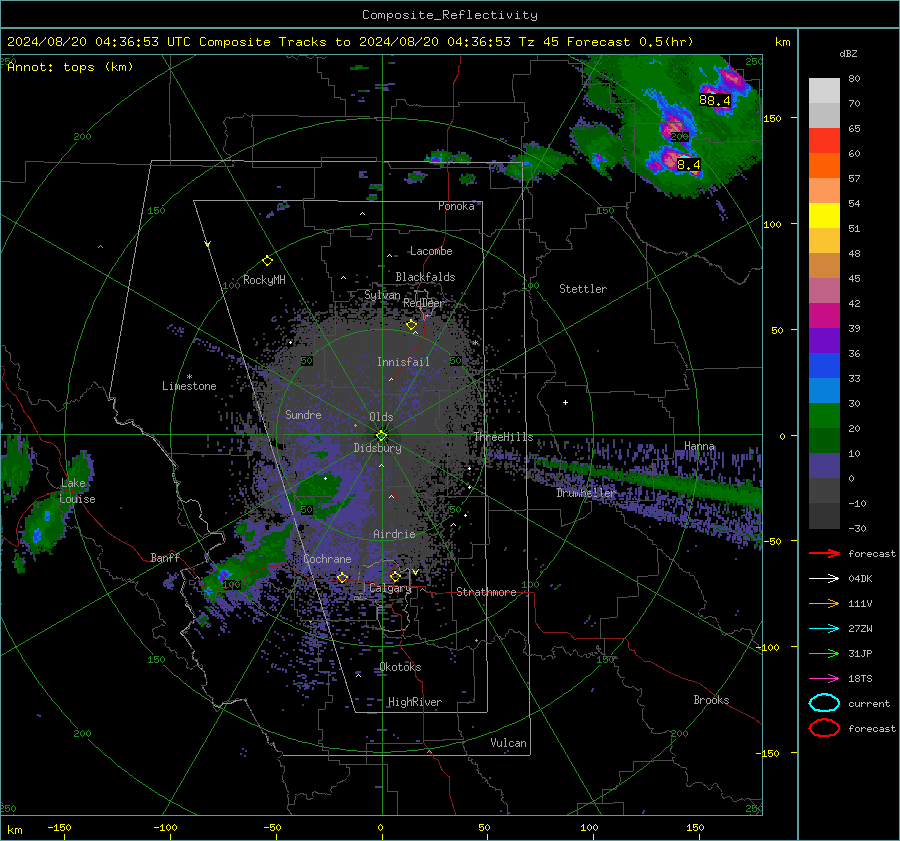Screen dimensions: 900x841
Task: Click the Vulcan town label
Action: click(x=508, y=743)
